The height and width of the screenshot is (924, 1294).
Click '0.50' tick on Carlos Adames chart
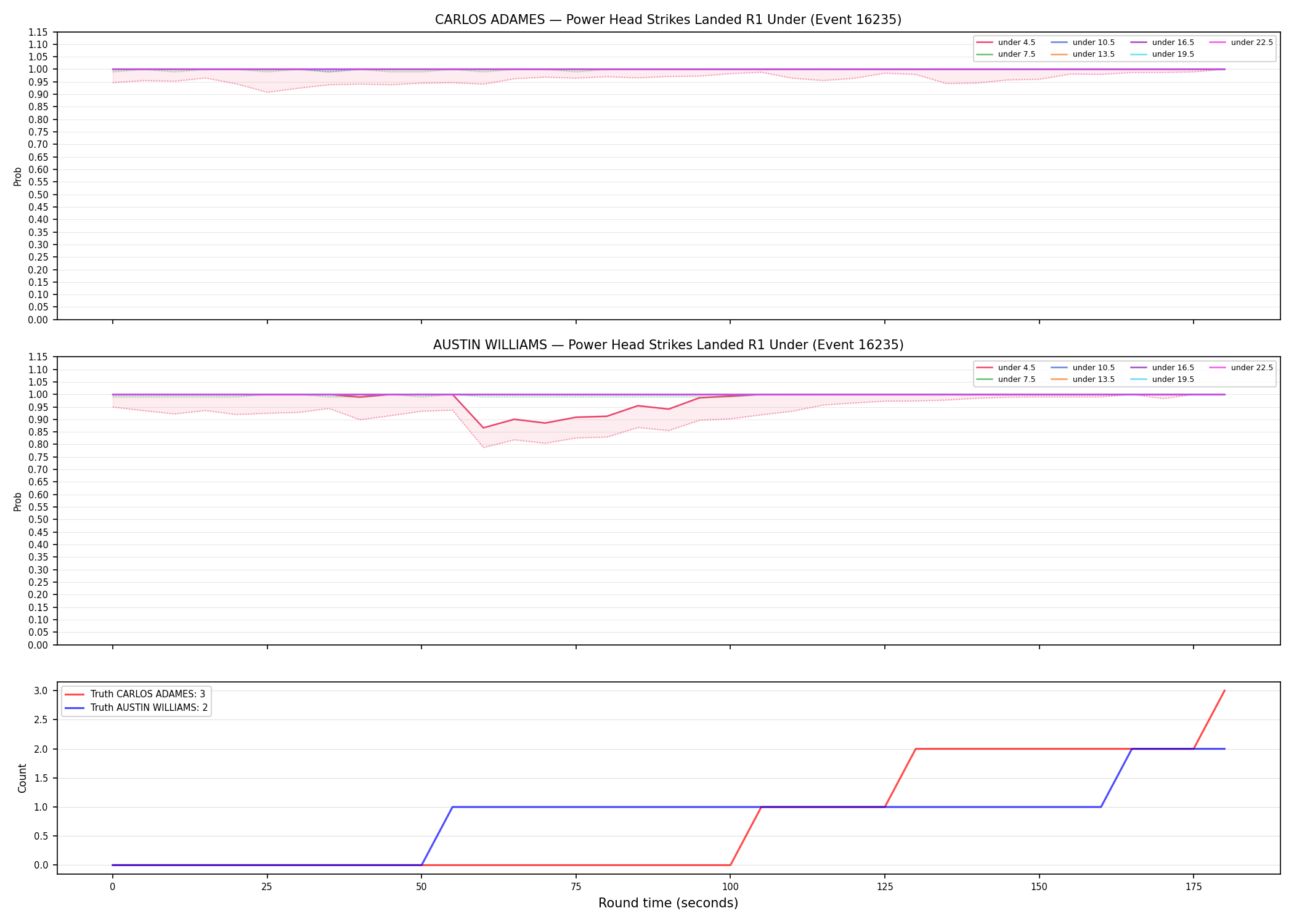tap(38, 195)
